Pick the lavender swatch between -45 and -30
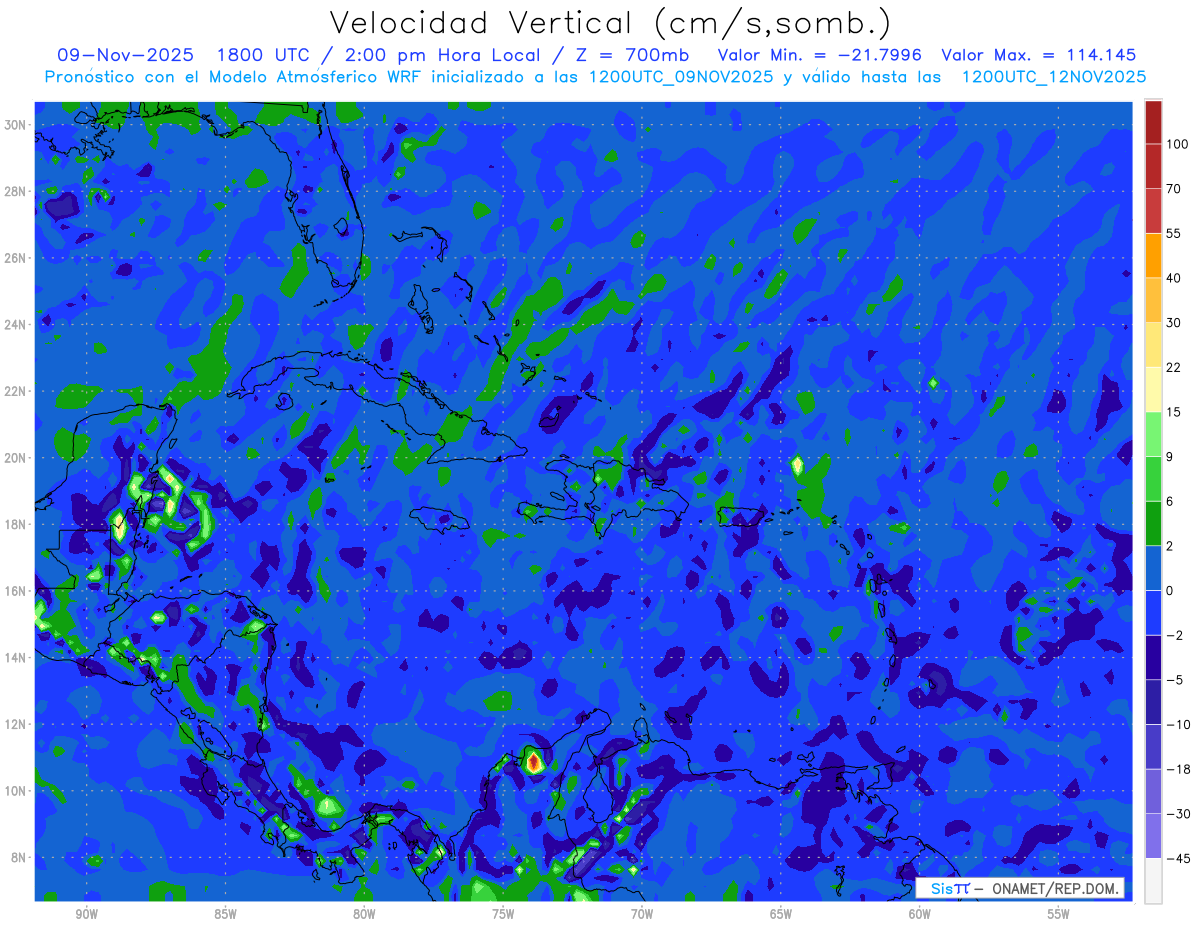The height and width of the screenshot is (927, 1200). tap(1153, 835)
